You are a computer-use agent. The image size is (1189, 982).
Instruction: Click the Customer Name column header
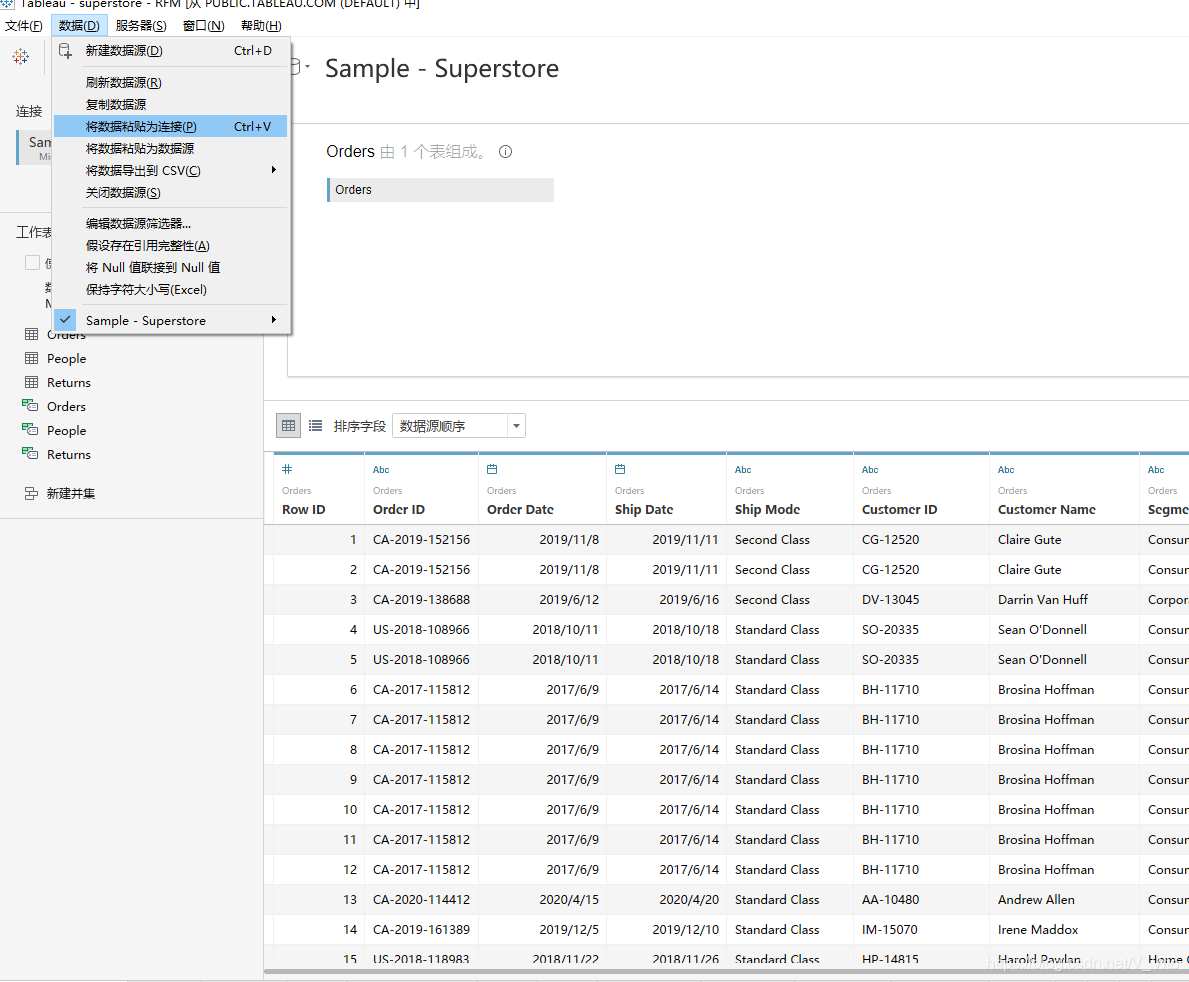point(1046,510)
